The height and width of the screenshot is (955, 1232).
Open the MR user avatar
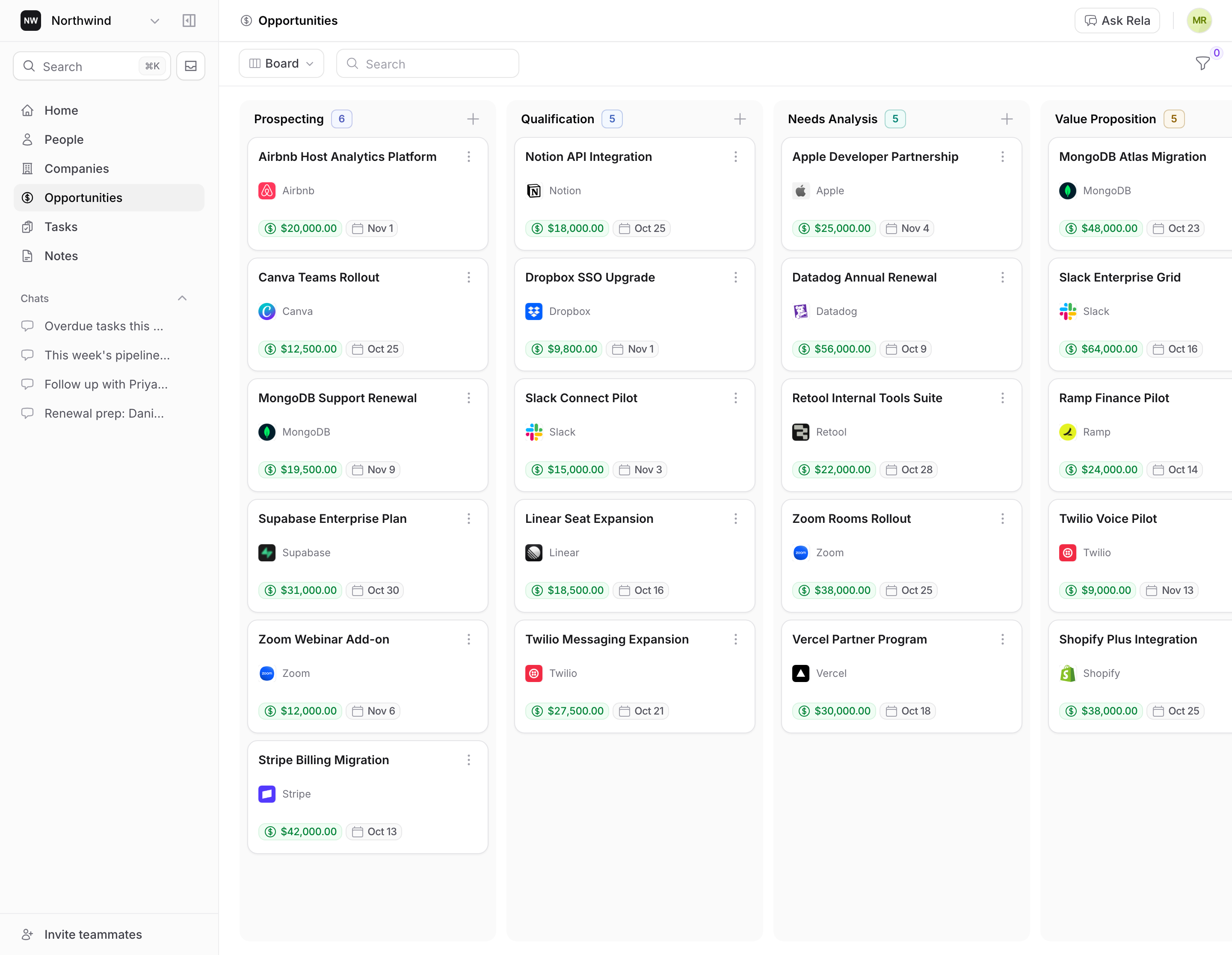1199,20
